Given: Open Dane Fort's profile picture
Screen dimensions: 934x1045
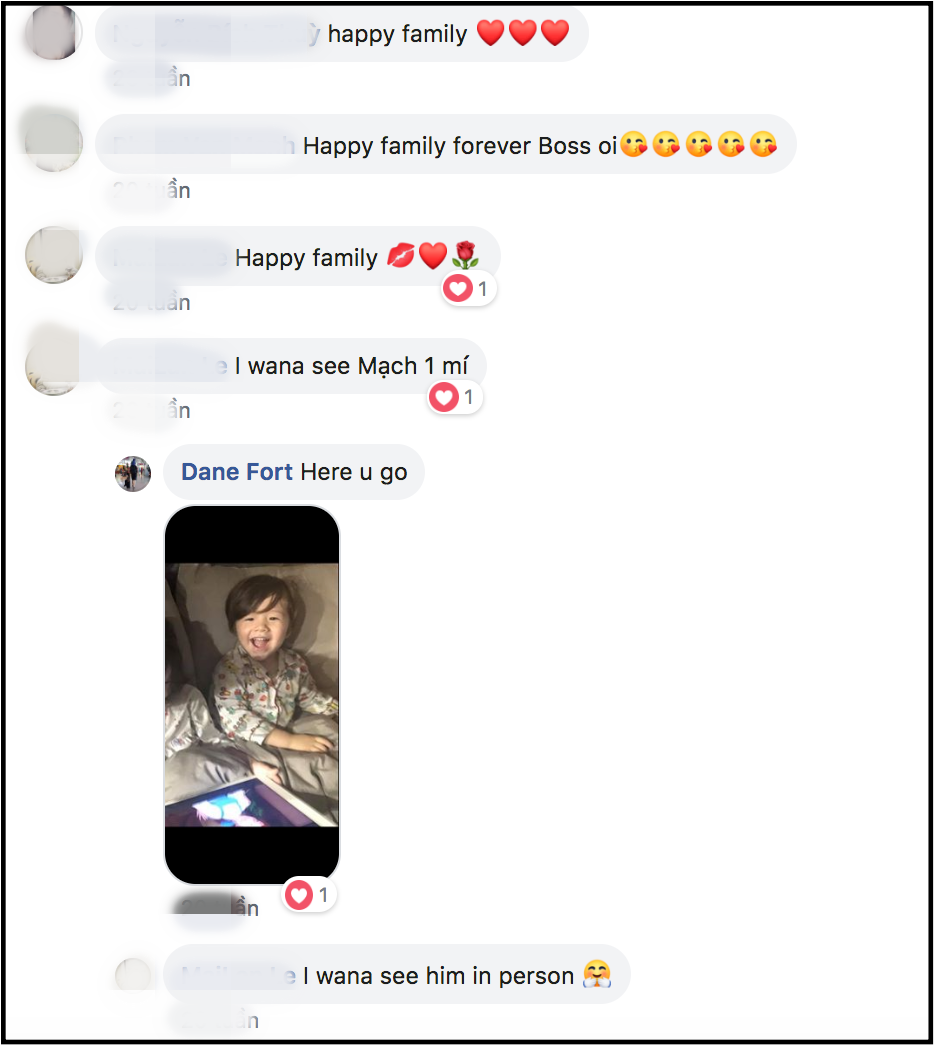Looking at the screenshot, I should (x=133, y=474).
